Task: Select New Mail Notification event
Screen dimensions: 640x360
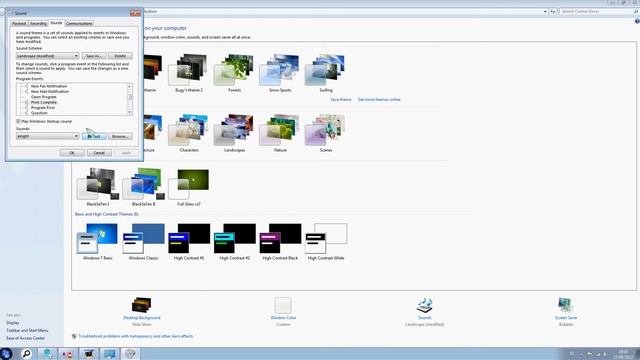Action: click(50, 91)
